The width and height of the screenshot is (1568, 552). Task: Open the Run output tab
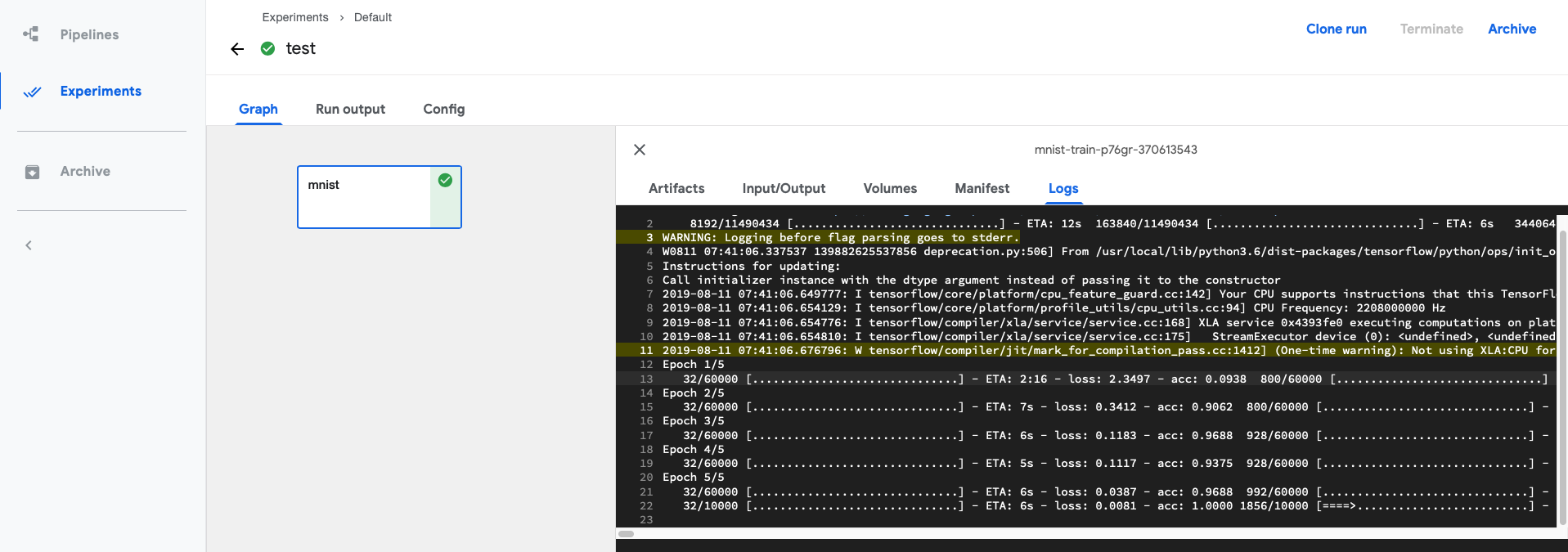tap(350, 110)
